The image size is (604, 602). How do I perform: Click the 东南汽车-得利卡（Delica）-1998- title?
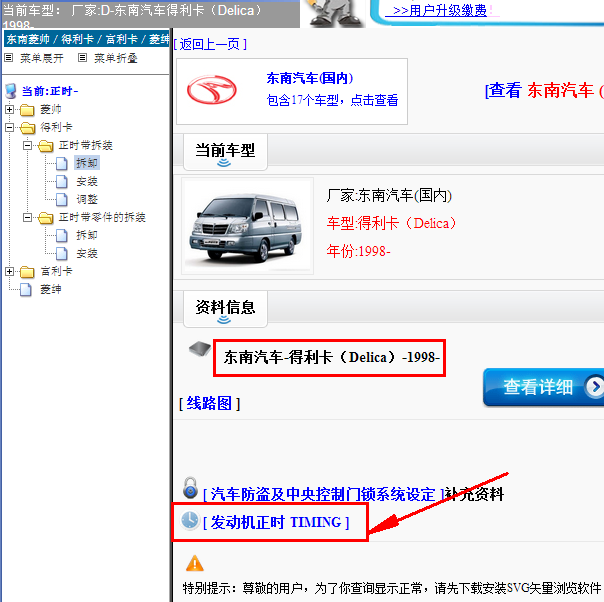(332, 357)
